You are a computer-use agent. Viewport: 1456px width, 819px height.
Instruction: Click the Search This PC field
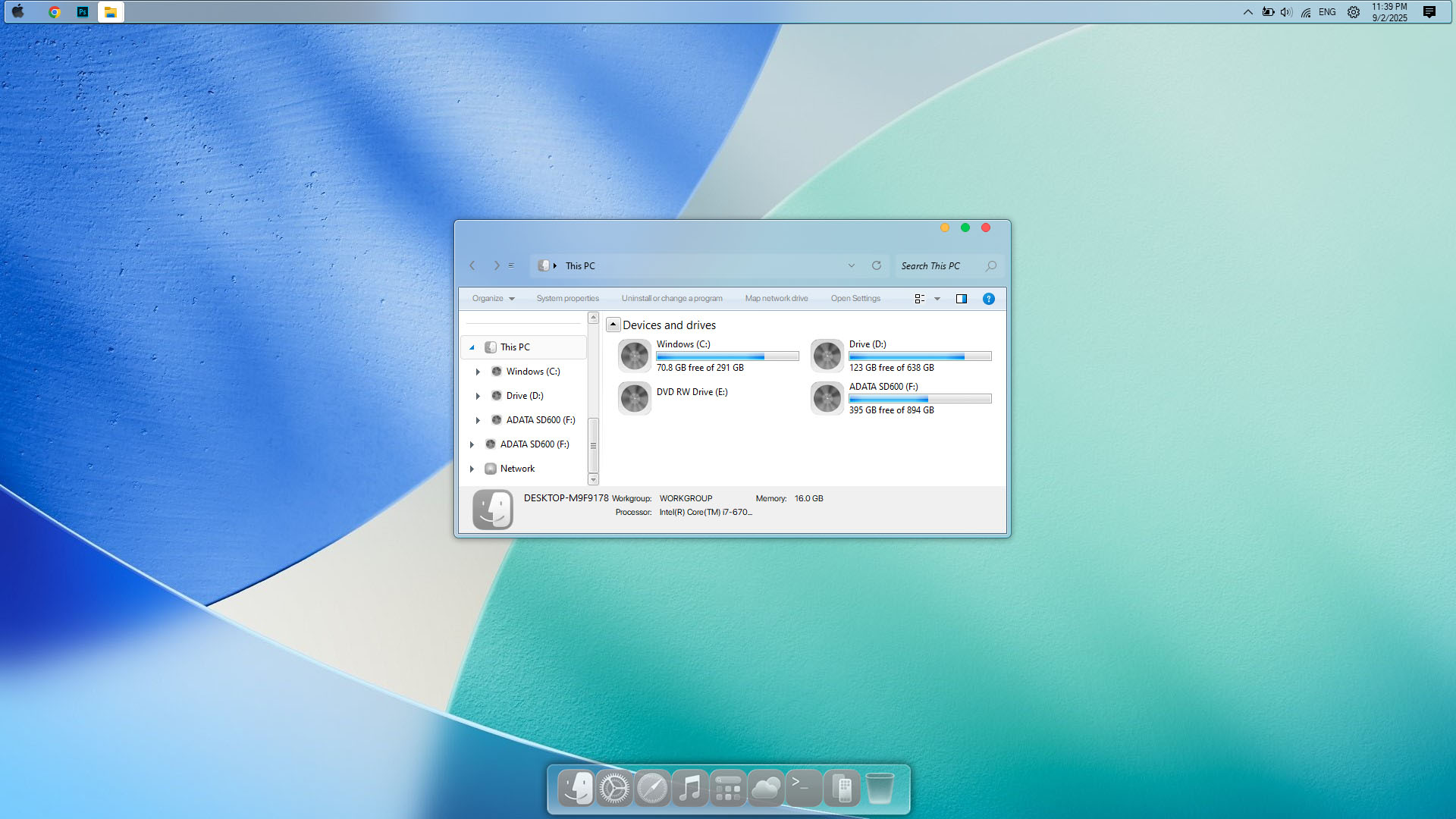point(940,266)
